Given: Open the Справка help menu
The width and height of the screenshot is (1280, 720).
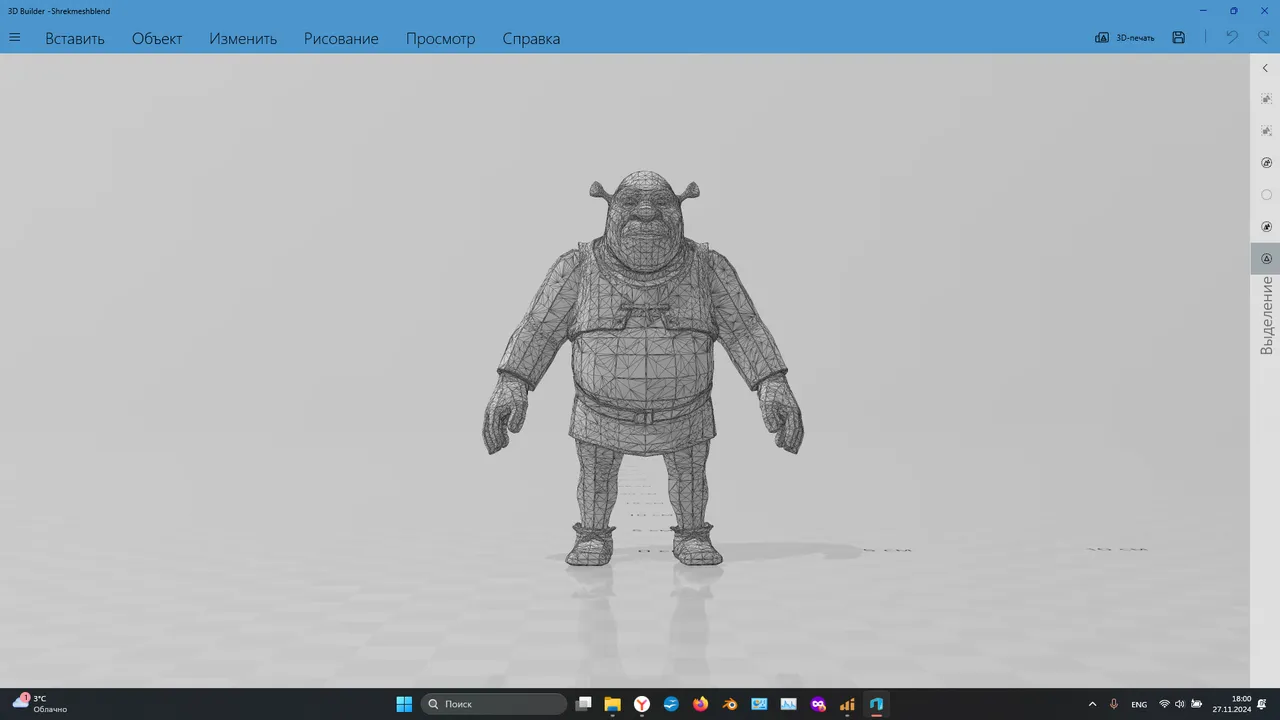Looking at the screenshot, I should point(531,38).
